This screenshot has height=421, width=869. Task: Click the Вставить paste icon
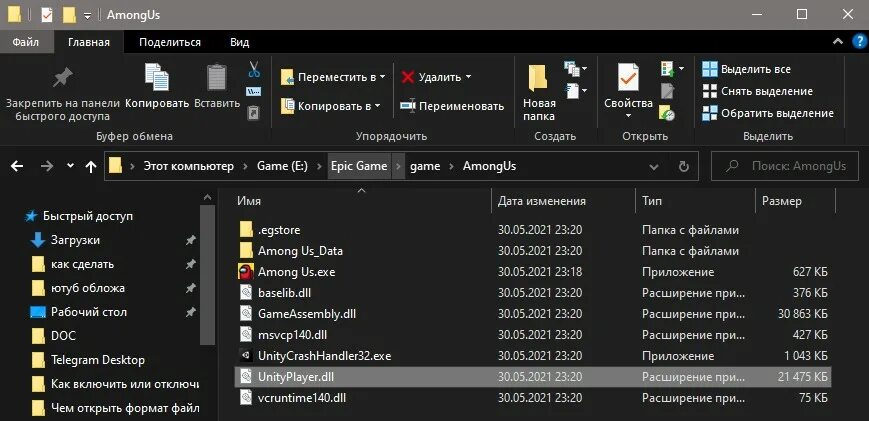(217, 78)
